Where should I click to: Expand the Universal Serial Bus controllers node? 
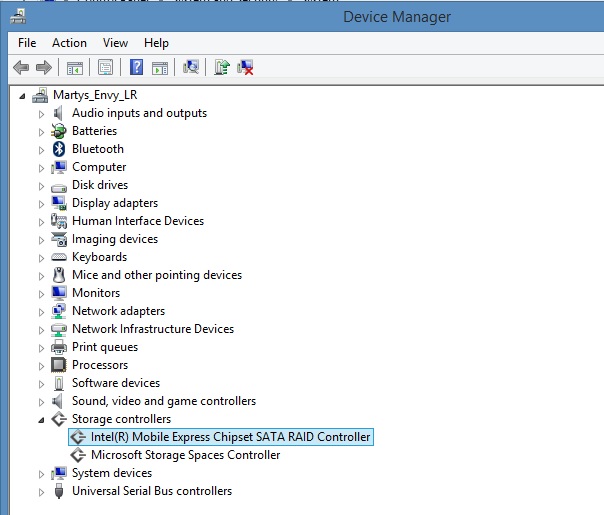(x=41, y=491)
